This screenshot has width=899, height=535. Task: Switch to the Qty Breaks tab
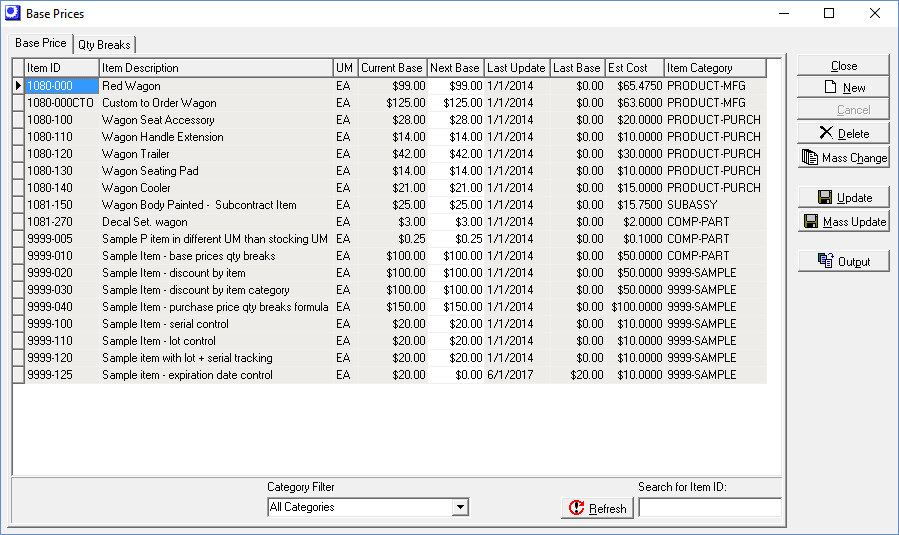click(x=104, y=45)
